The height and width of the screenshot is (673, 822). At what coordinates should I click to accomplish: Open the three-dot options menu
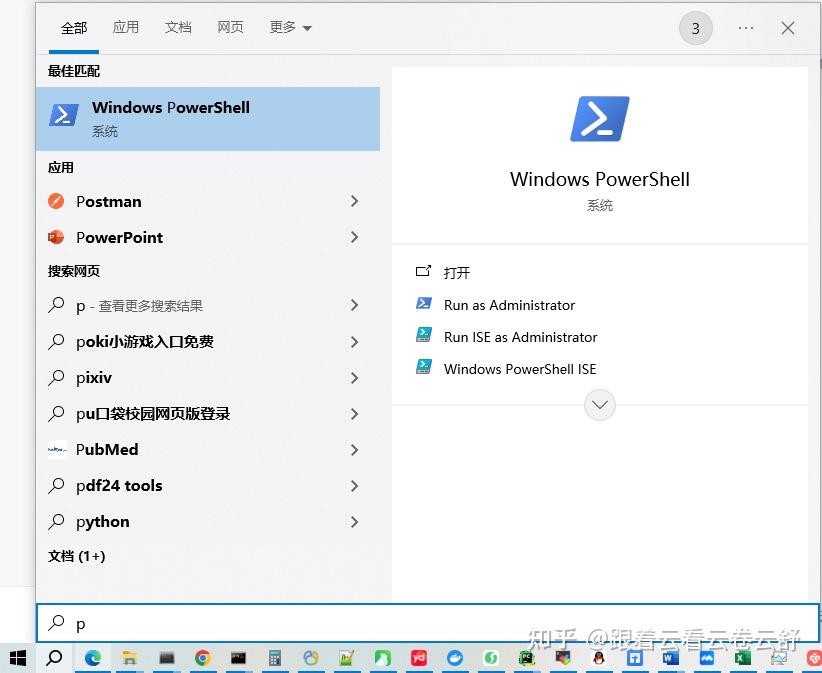point(745,28)
